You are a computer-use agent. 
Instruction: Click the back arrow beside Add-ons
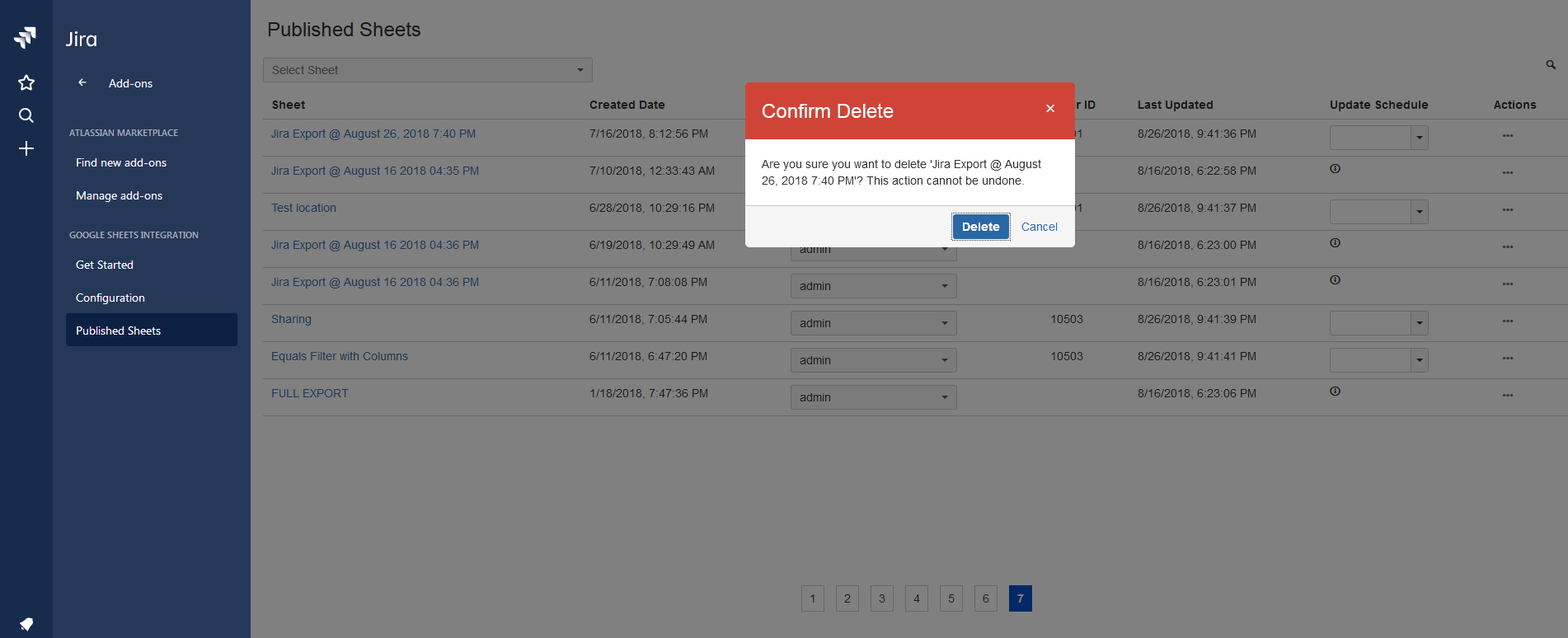coord(82,82)
